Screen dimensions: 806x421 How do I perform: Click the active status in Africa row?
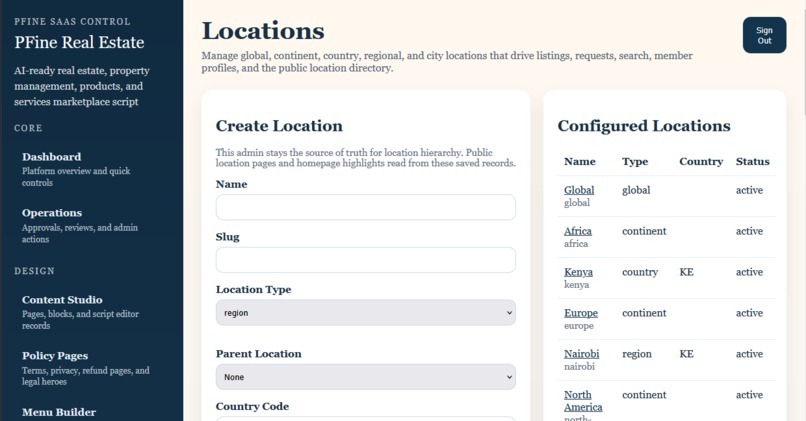[749, 231]
